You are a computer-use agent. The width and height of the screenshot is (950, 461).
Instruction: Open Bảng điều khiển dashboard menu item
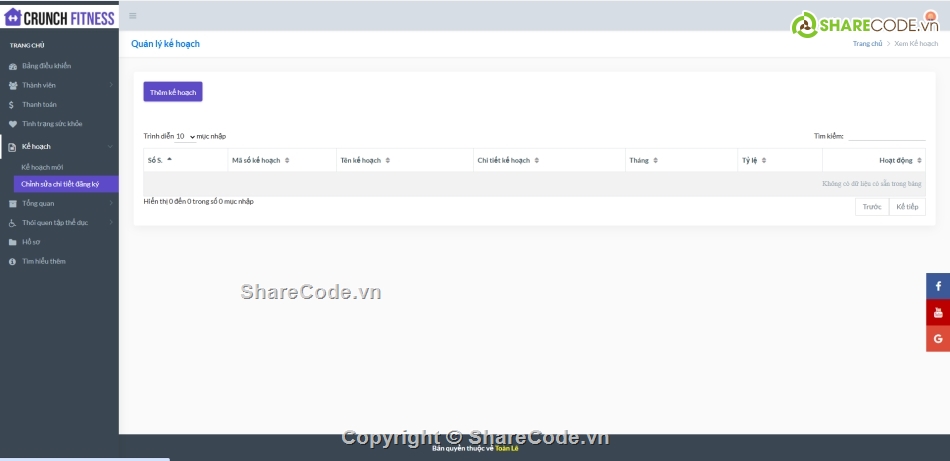click(x=46, y=66)
